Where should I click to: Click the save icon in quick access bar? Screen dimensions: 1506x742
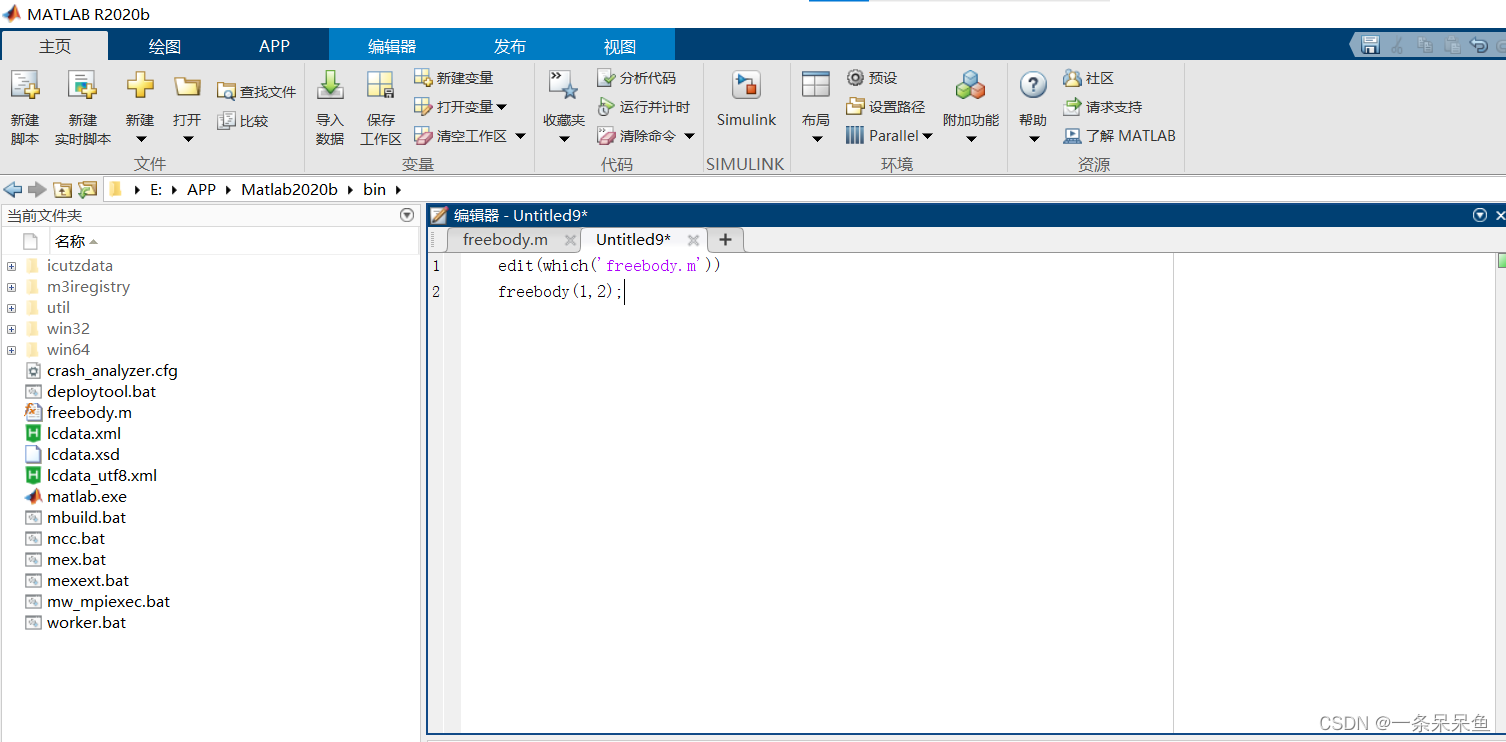(1370, 45)
